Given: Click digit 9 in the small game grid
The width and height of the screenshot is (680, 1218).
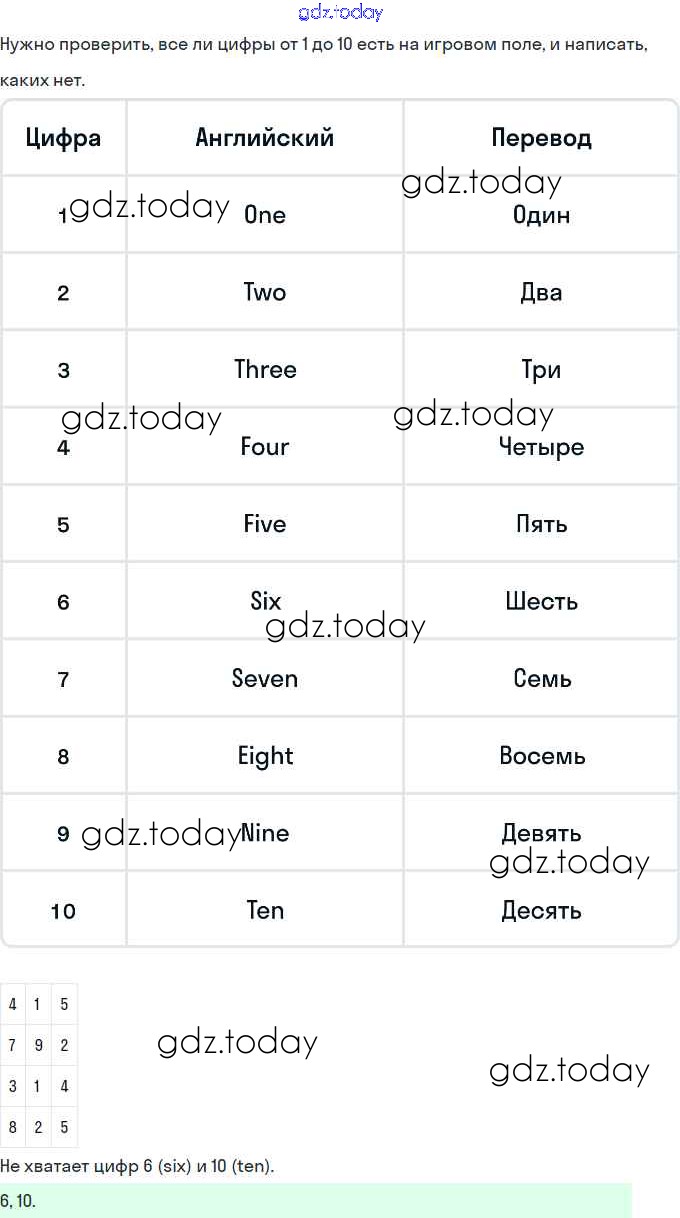Looking at the screenshot, I should (x=38, y=1045).
